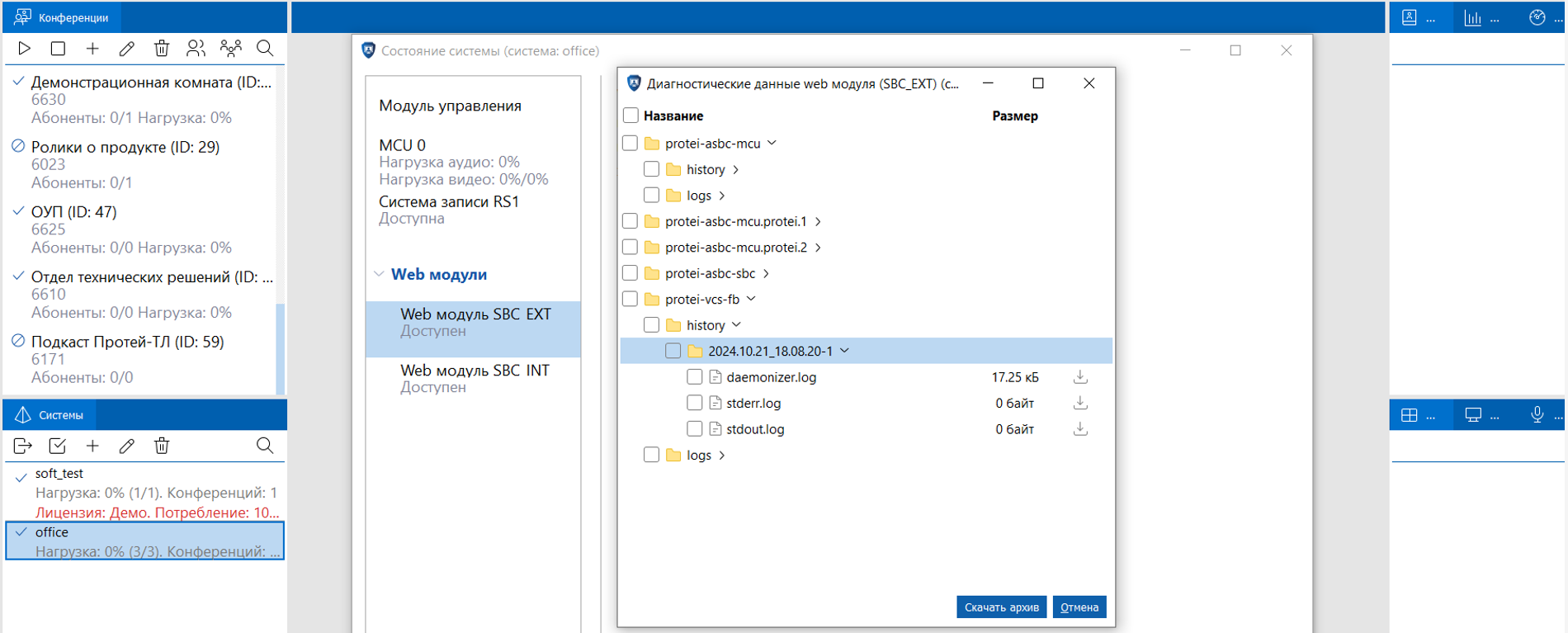Select the Конференции panel tab
Image resolution: width=1568 pixels, height=633 pixels.
click(x=62, y=17)
